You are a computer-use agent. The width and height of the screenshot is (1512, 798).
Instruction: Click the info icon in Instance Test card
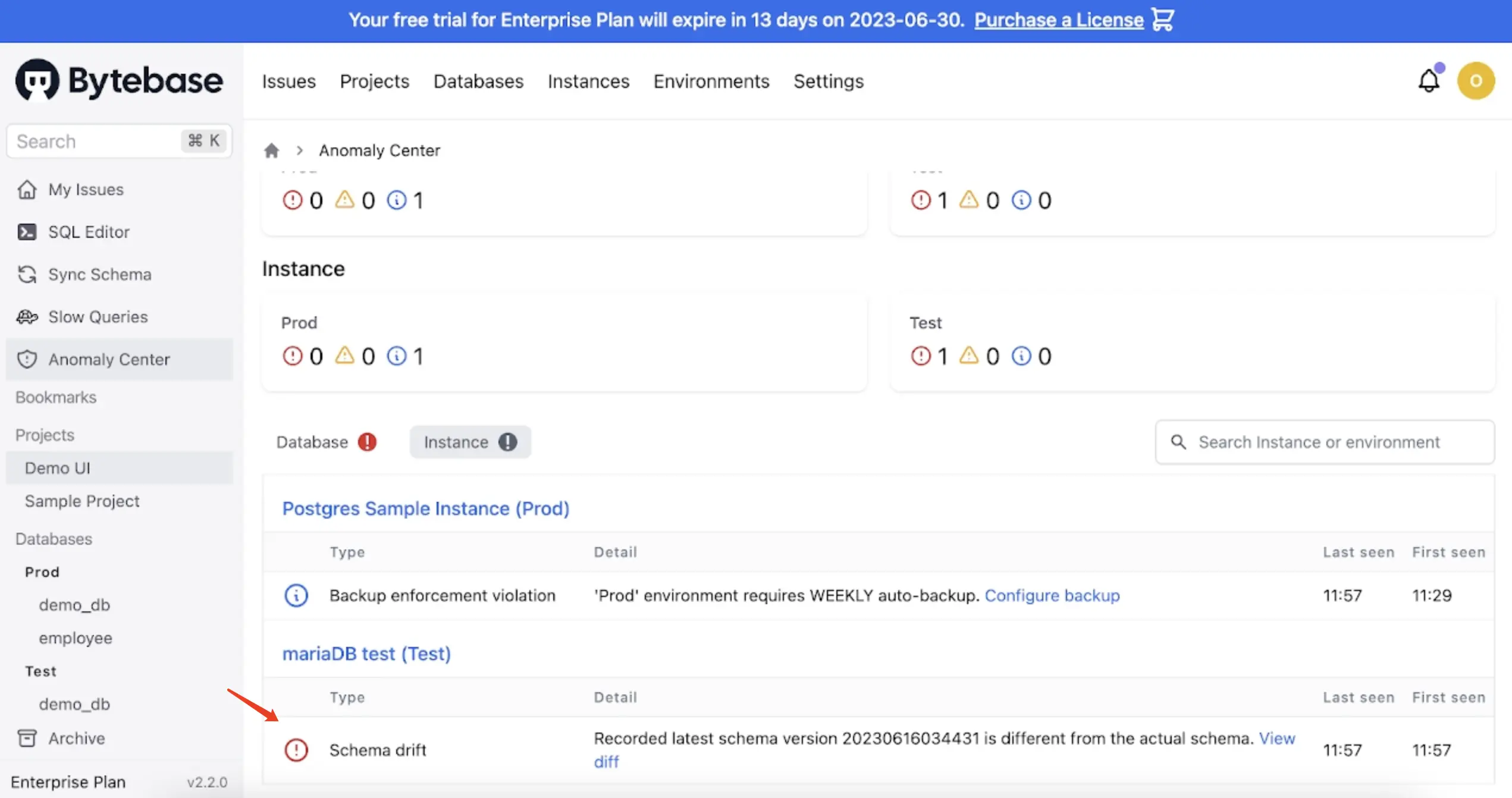coord(1021,356)
